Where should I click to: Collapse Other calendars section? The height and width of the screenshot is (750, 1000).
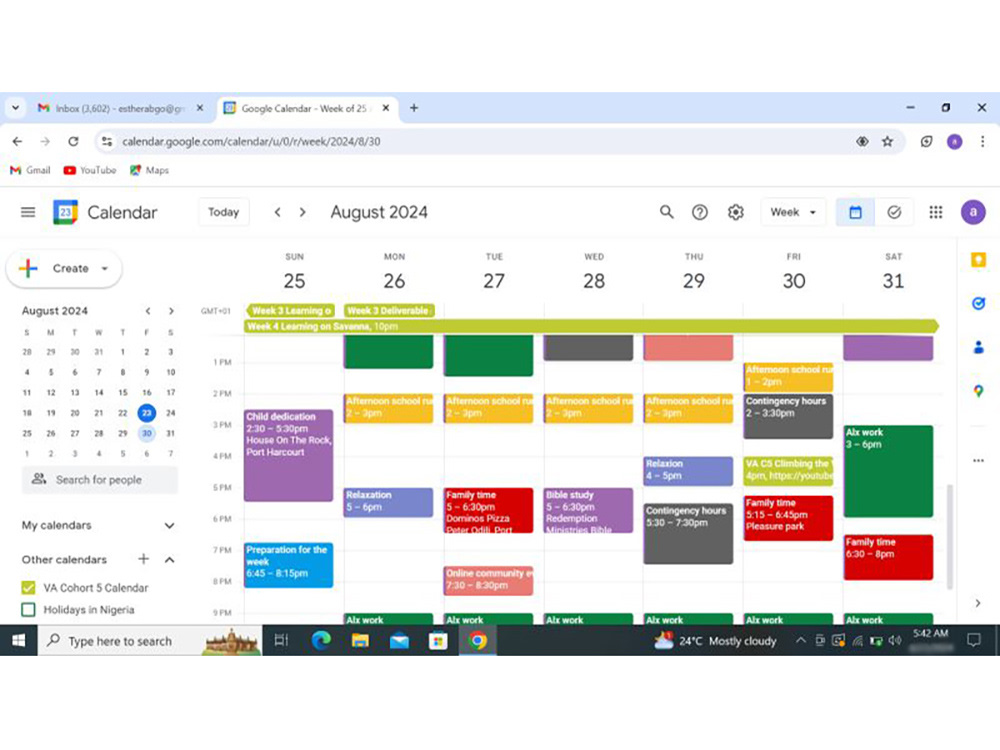pyautogui.click(x=170, y=559)
